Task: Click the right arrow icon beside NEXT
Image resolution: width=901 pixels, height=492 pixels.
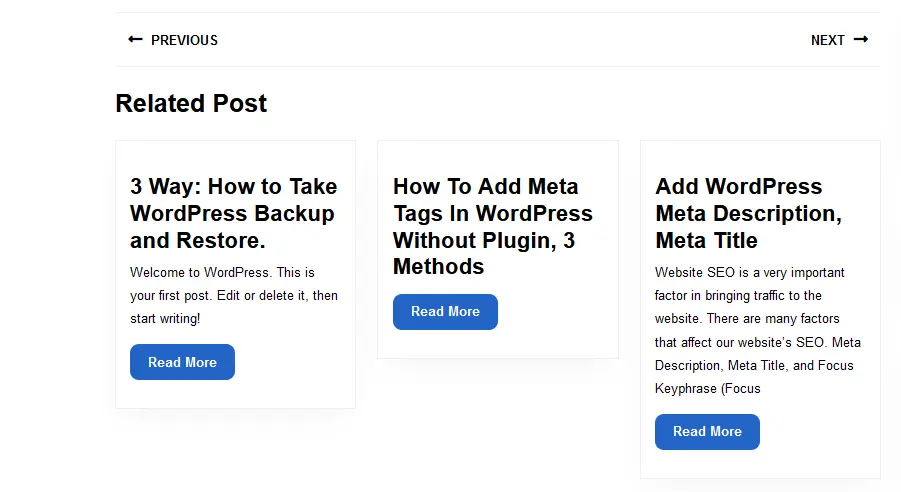Action: [x=861, y=39]
